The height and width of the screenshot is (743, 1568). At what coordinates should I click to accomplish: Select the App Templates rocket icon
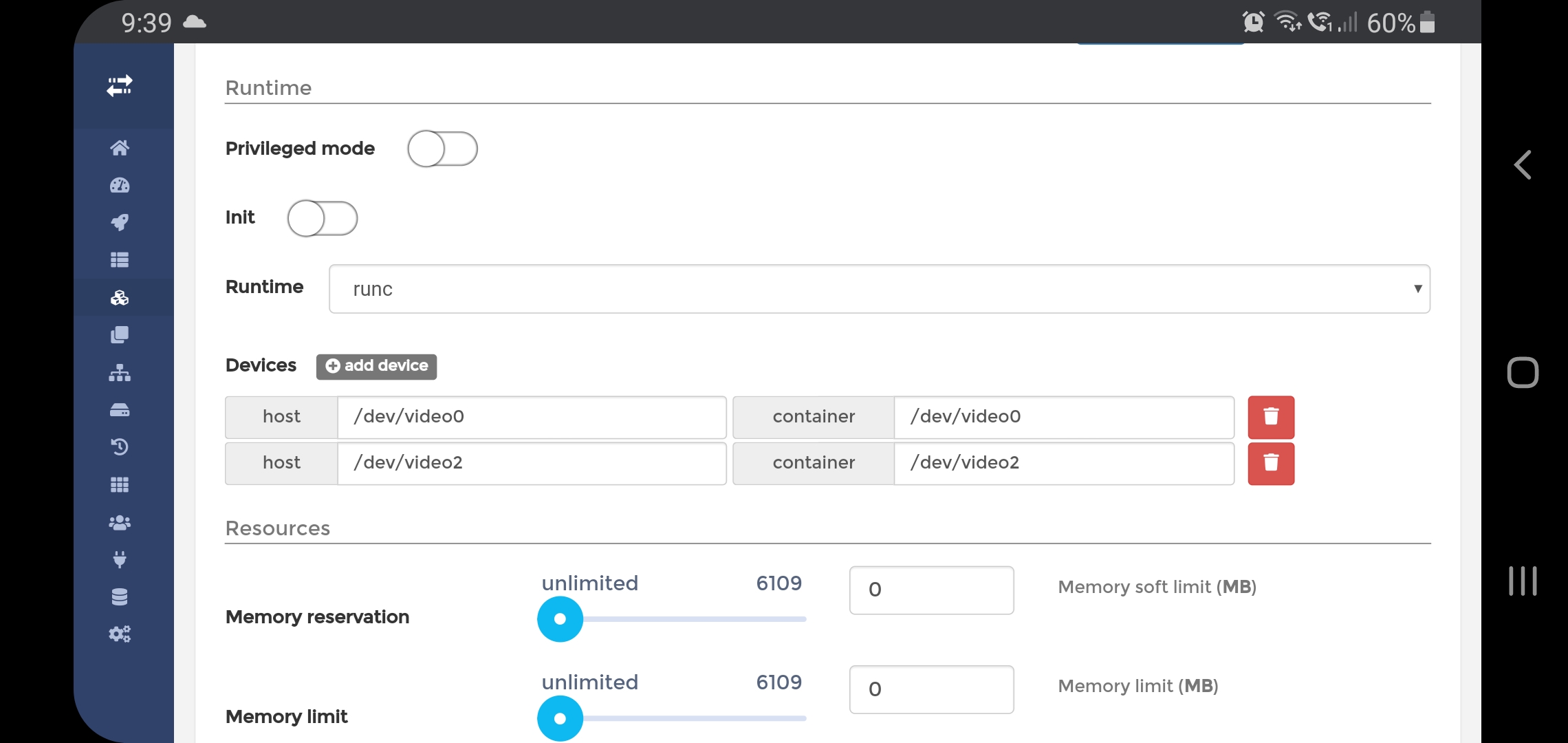pos(120,222)
